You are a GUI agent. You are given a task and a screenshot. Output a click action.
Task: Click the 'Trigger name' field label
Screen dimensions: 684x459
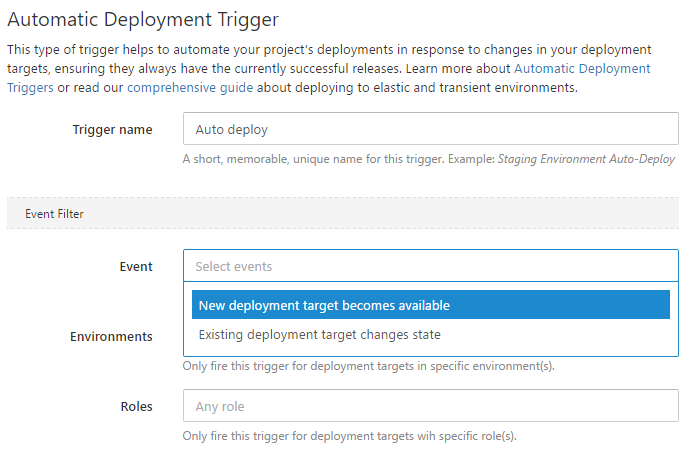[112, 130]
